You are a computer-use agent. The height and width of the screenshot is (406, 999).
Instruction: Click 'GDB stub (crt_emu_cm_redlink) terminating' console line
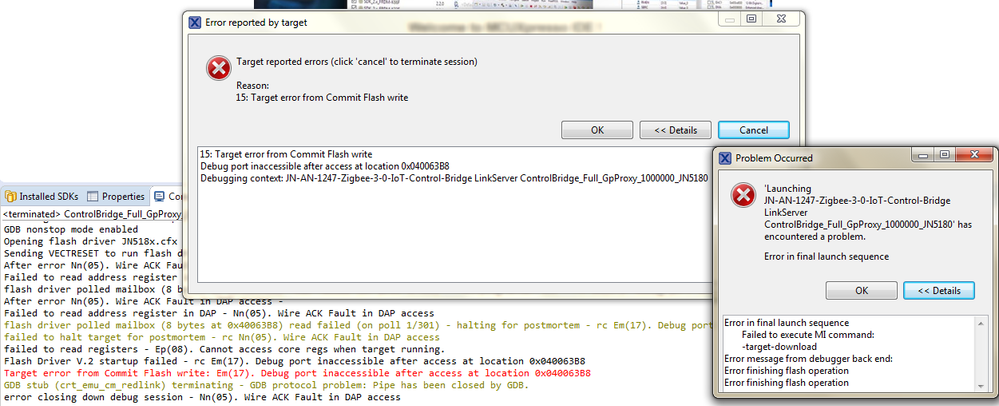point(266,385)
